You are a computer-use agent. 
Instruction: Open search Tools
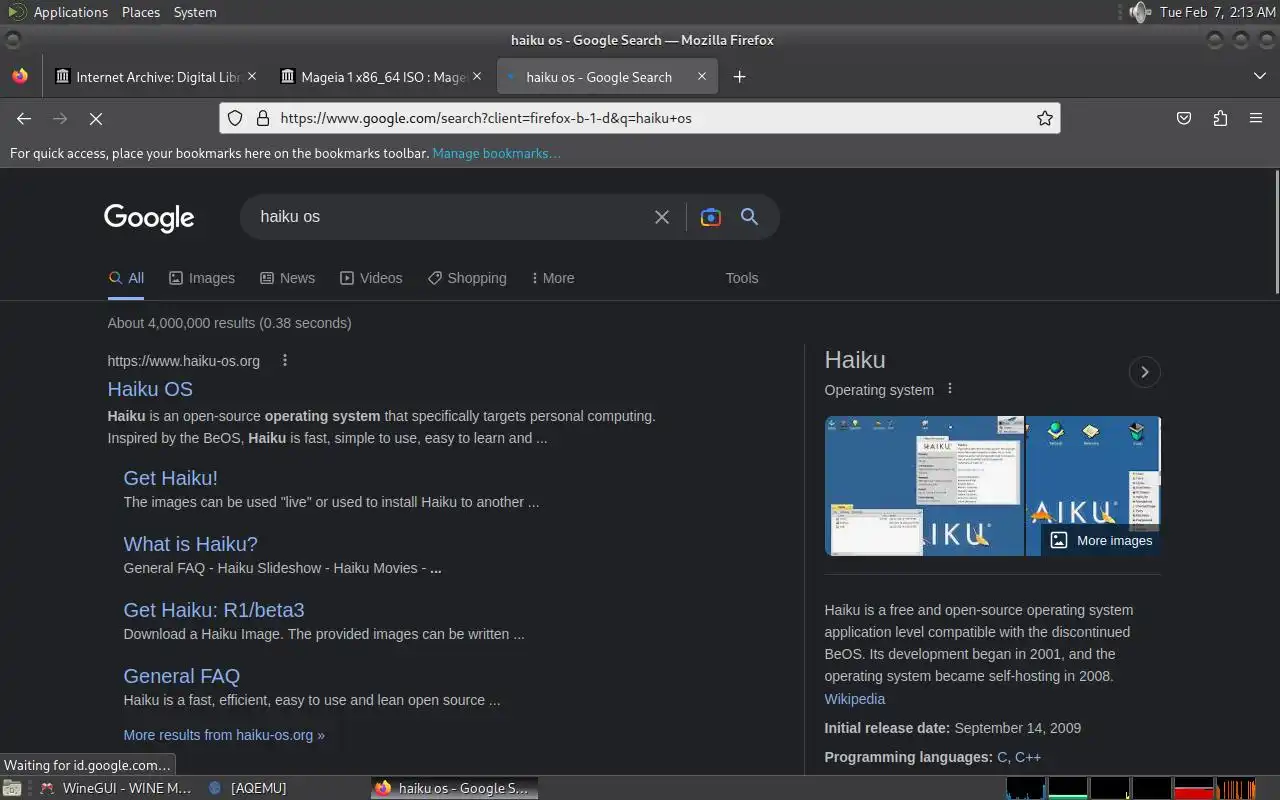click(742, 278)
